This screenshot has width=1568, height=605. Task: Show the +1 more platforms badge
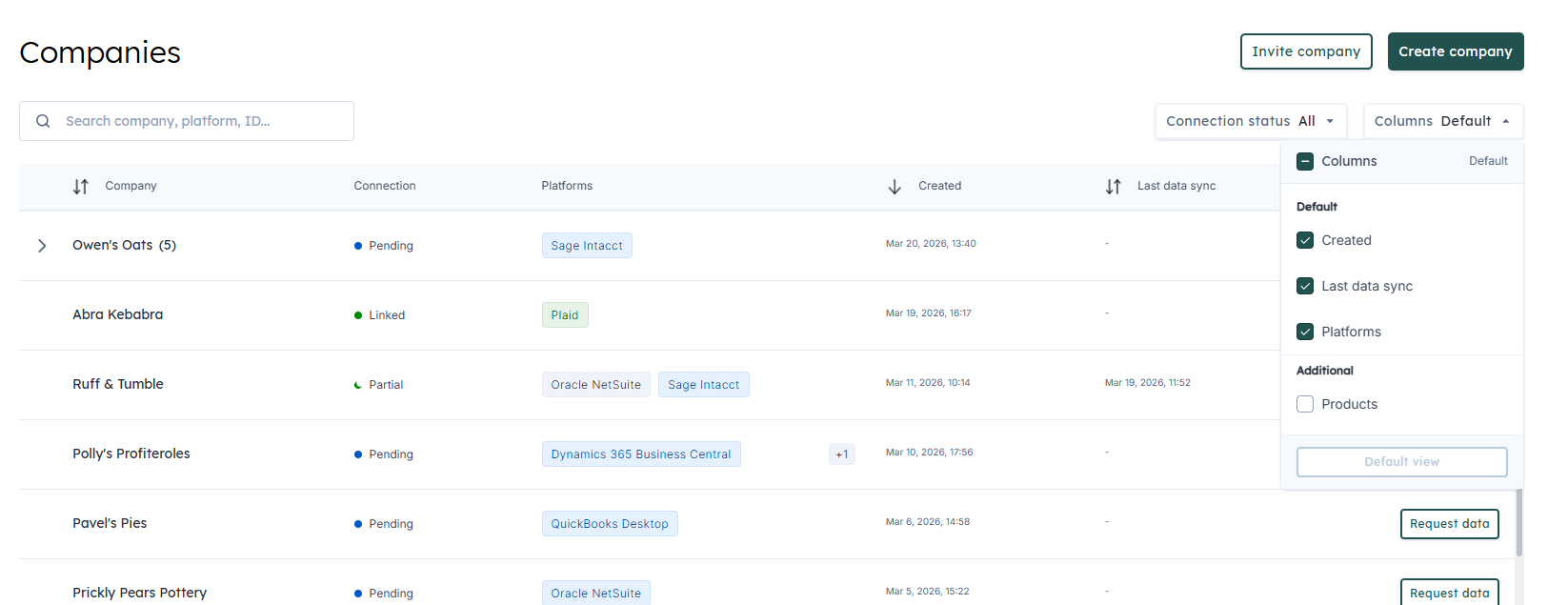842,454
